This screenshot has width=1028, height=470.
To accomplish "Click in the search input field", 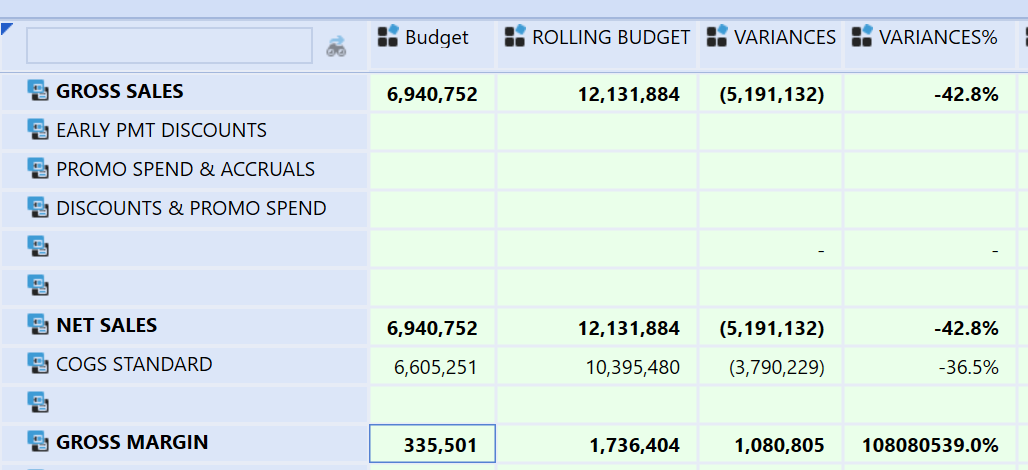I will tap(169, 46).
